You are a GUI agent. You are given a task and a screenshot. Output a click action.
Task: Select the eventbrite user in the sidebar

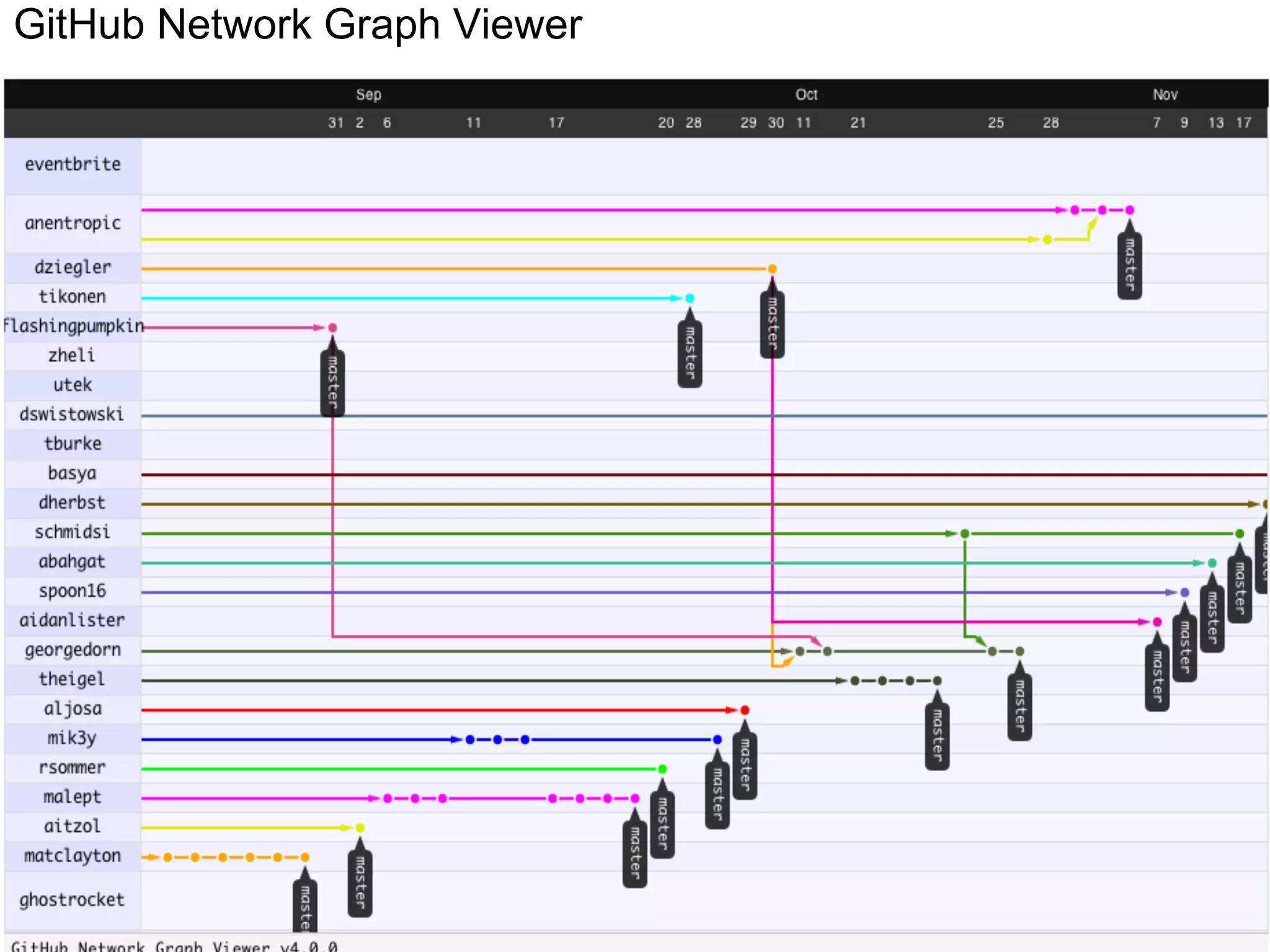coord(73,165)
